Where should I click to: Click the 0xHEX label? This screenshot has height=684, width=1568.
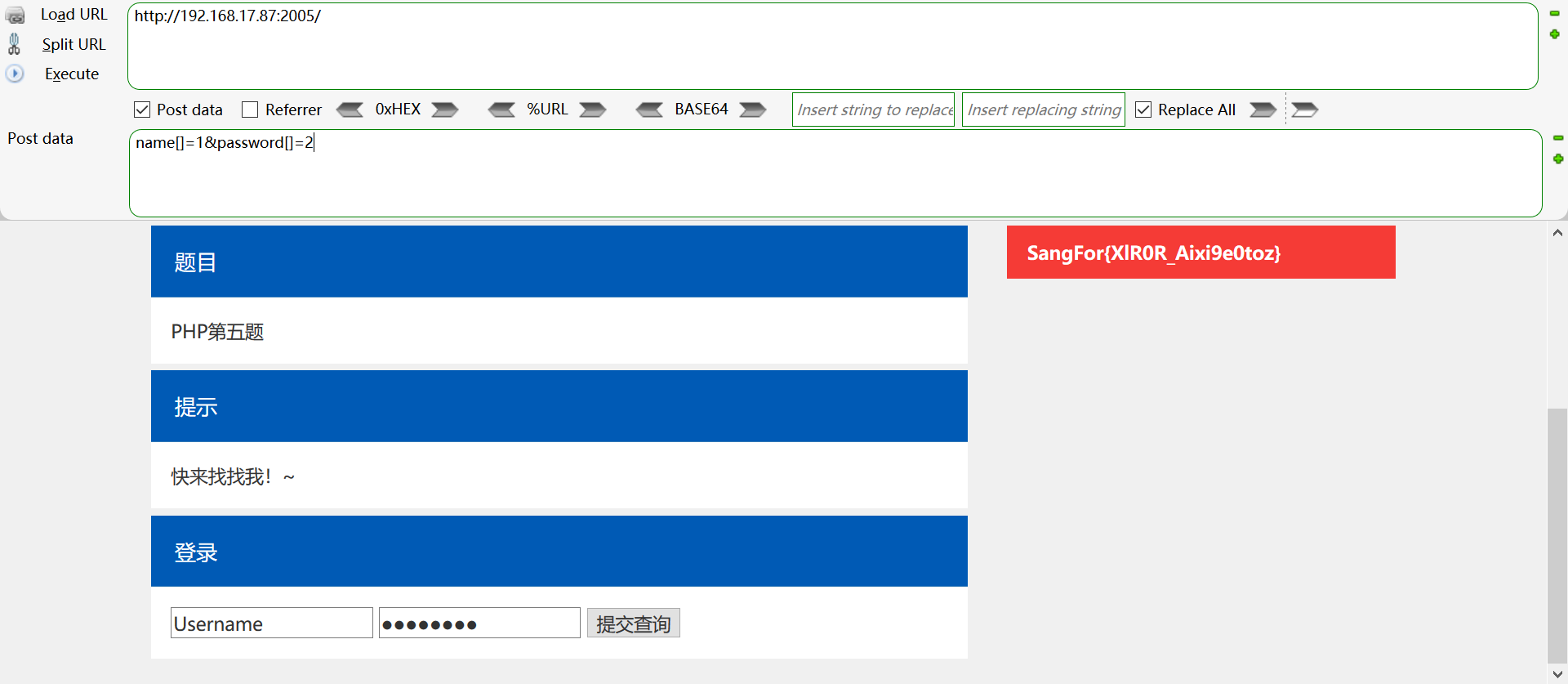point(399,110)
